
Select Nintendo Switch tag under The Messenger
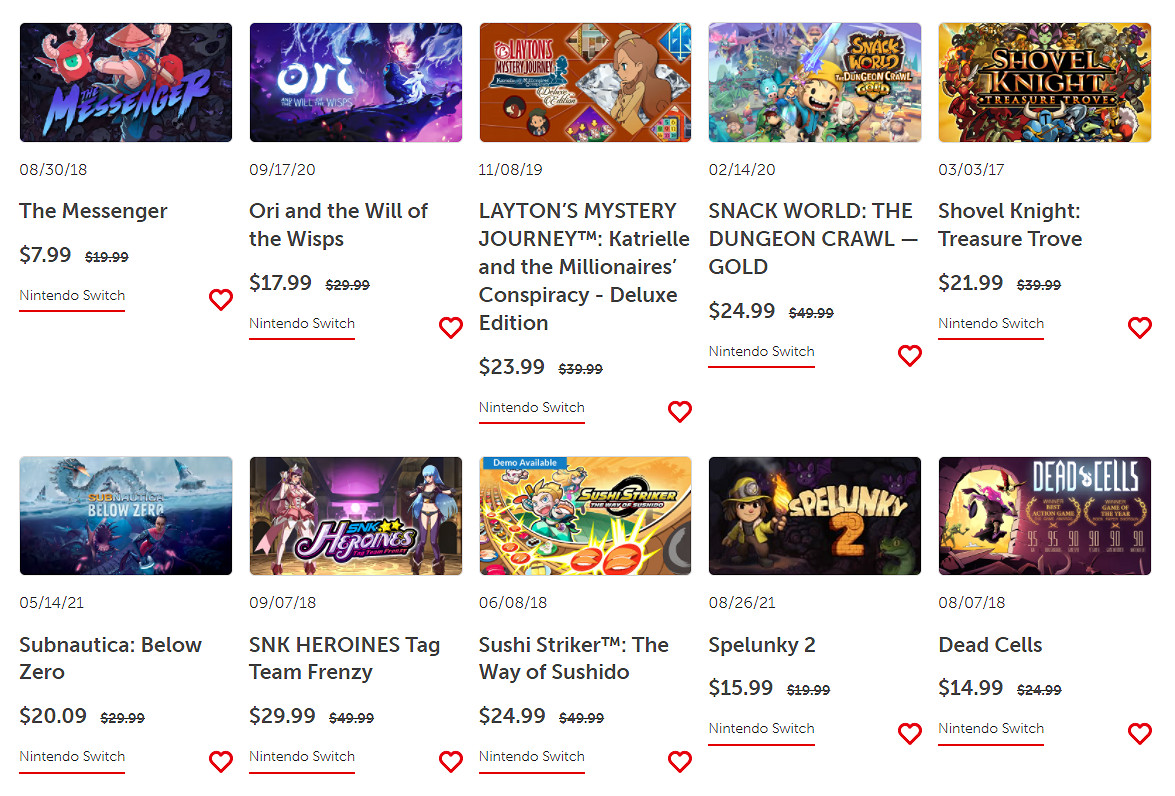[72, 296]
